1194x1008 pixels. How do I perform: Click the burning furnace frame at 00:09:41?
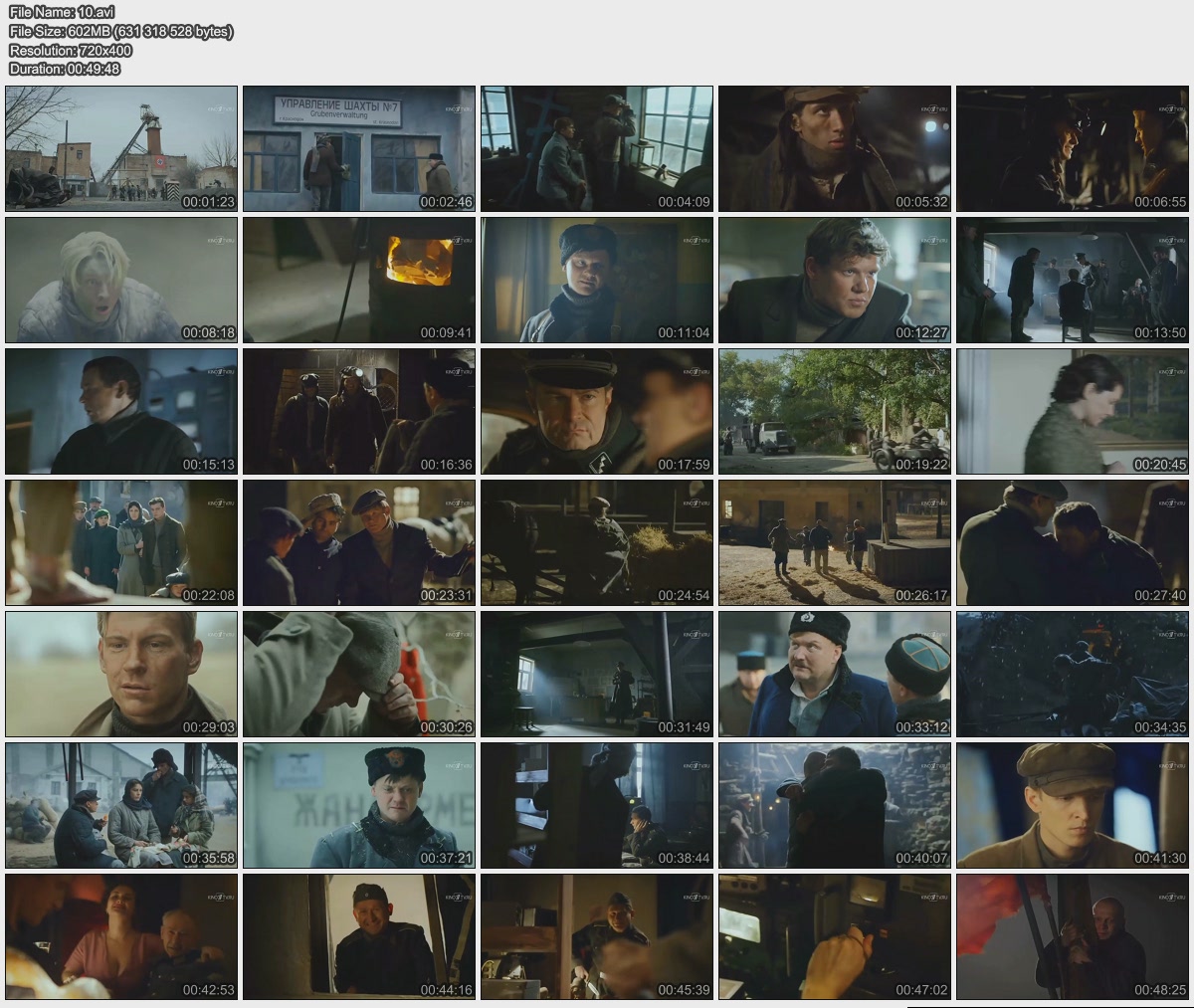pyautogui.click(x=359, y=280)
